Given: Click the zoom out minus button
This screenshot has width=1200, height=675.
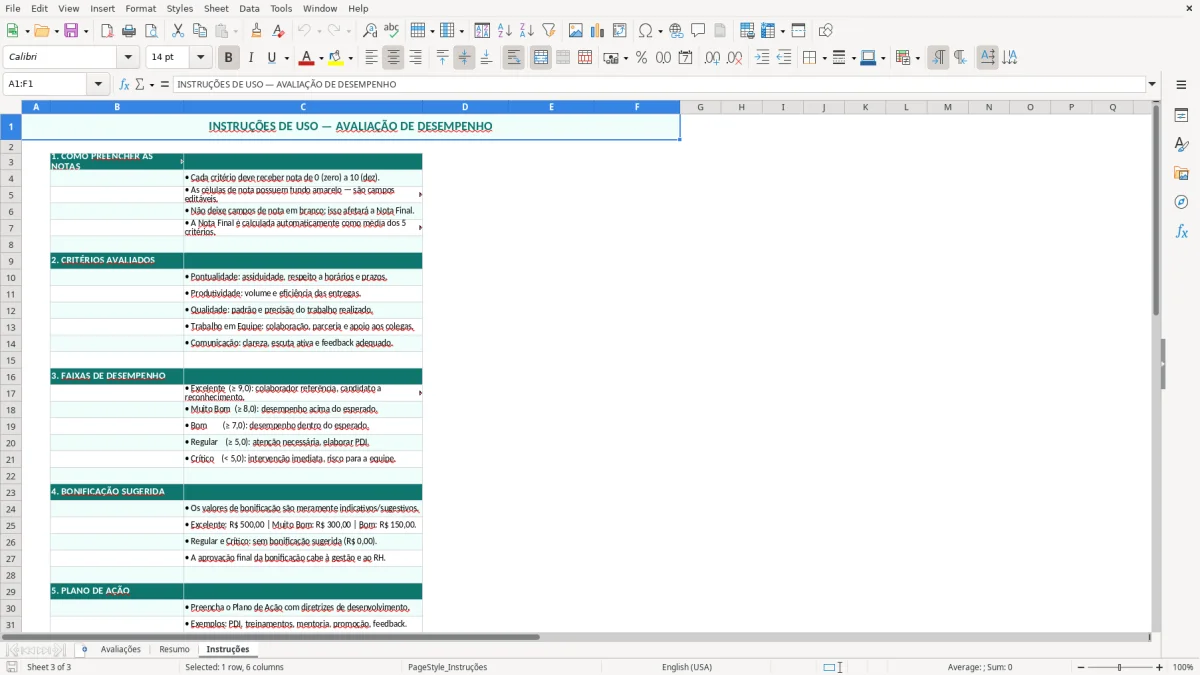Looking at the screenshot, I should coord(1081,667).
